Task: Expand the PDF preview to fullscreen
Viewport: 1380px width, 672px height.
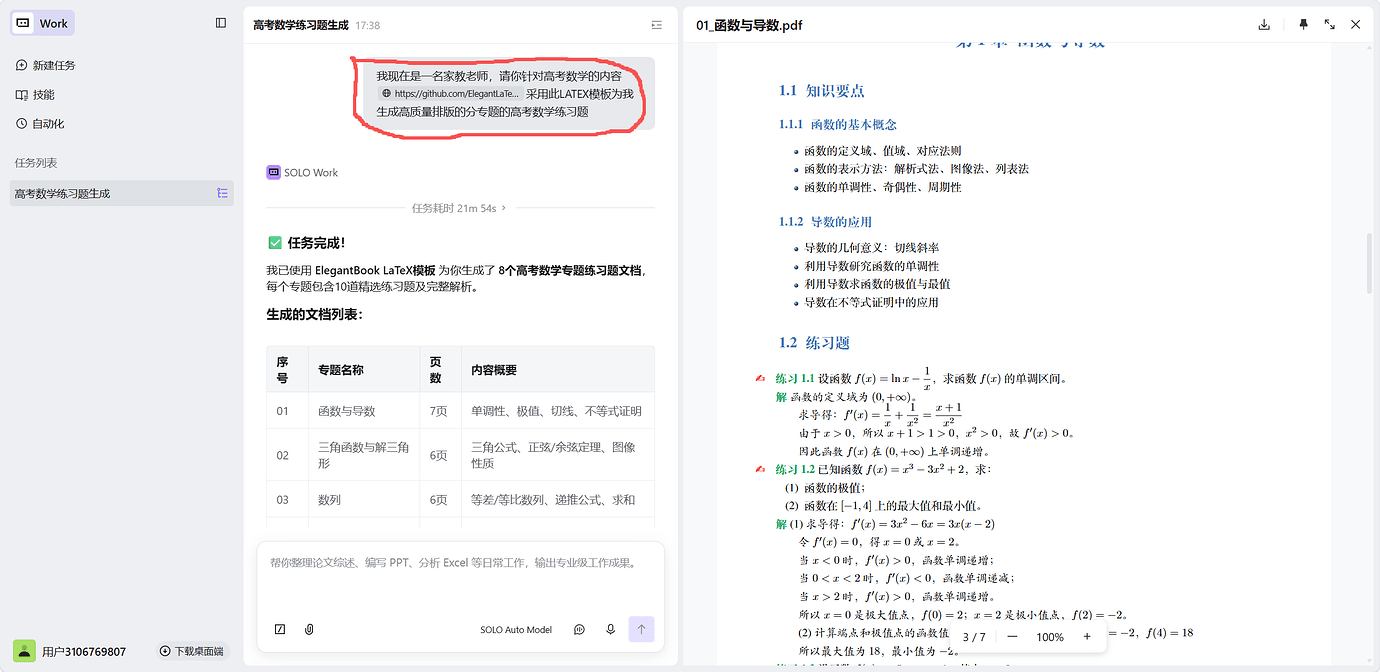Action: click(x=1330, y=25)
